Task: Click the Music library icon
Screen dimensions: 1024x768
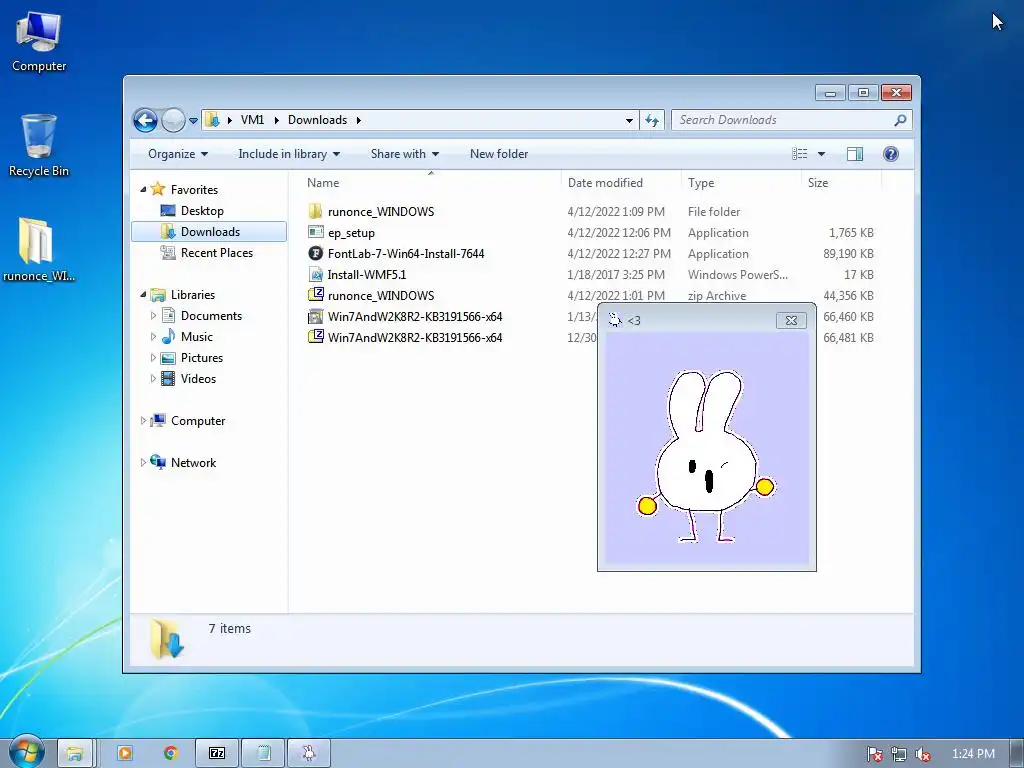Action: (168, 336)
